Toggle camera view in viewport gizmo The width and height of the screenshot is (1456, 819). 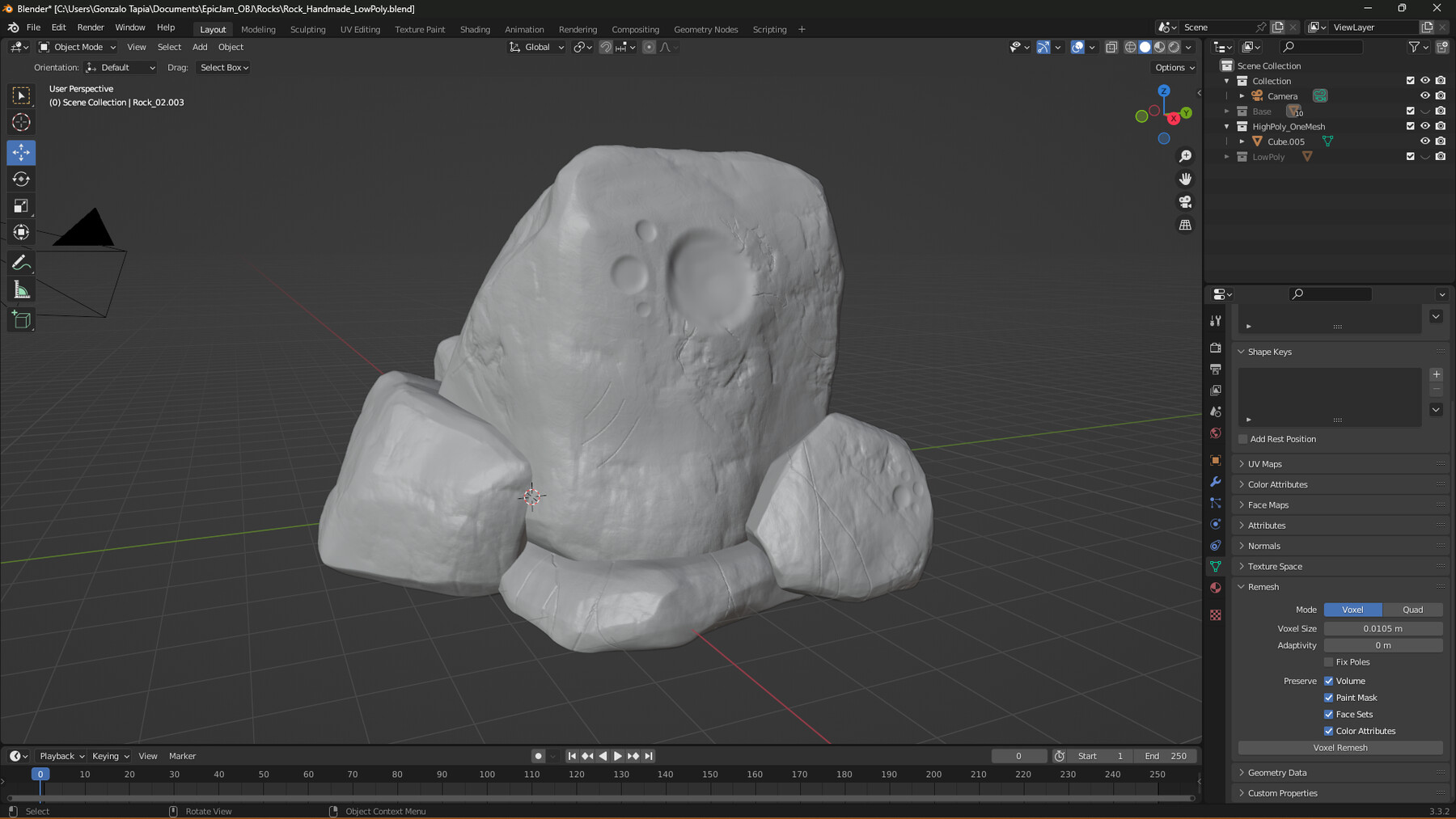coord(1185,201)
